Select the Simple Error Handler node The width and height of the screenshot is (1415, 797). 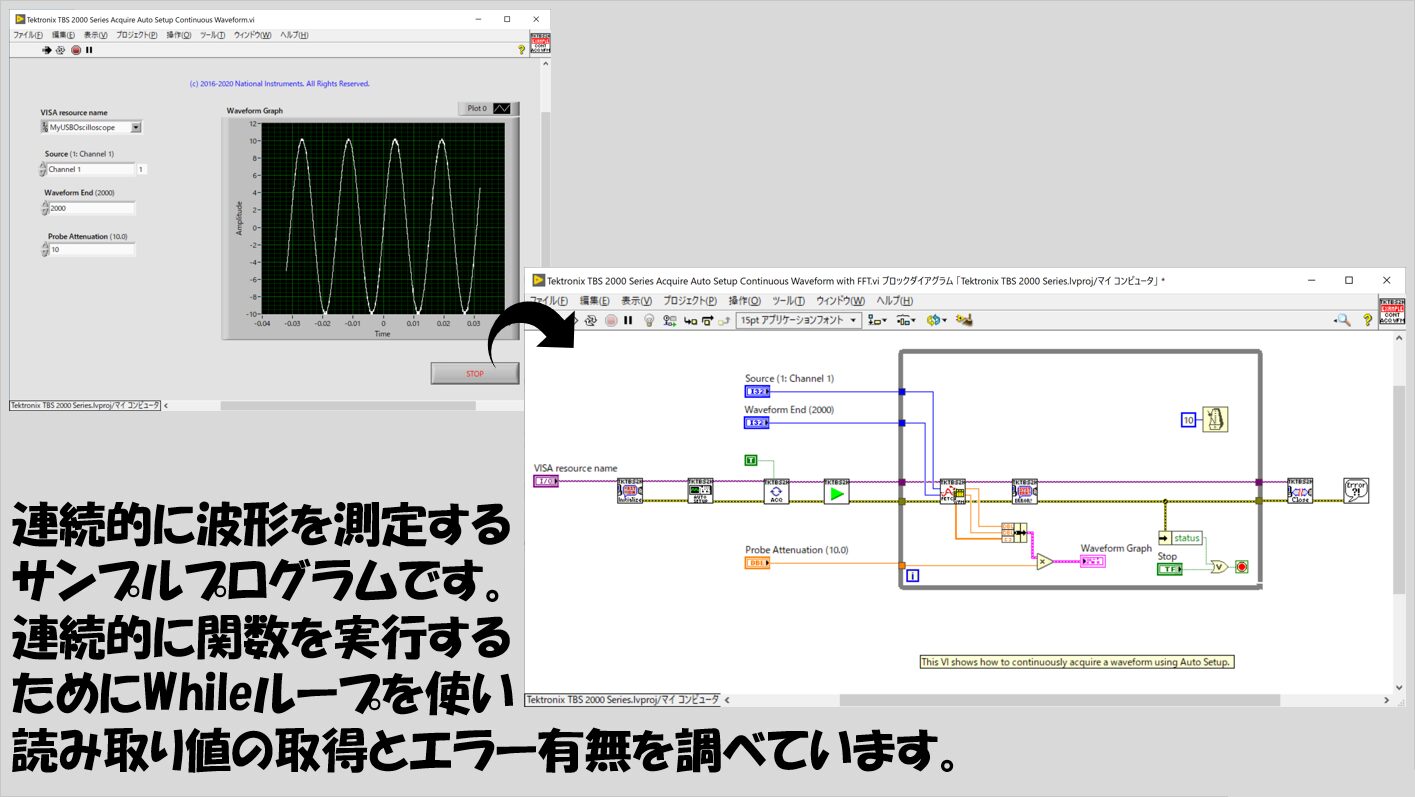coord(1356,490)
